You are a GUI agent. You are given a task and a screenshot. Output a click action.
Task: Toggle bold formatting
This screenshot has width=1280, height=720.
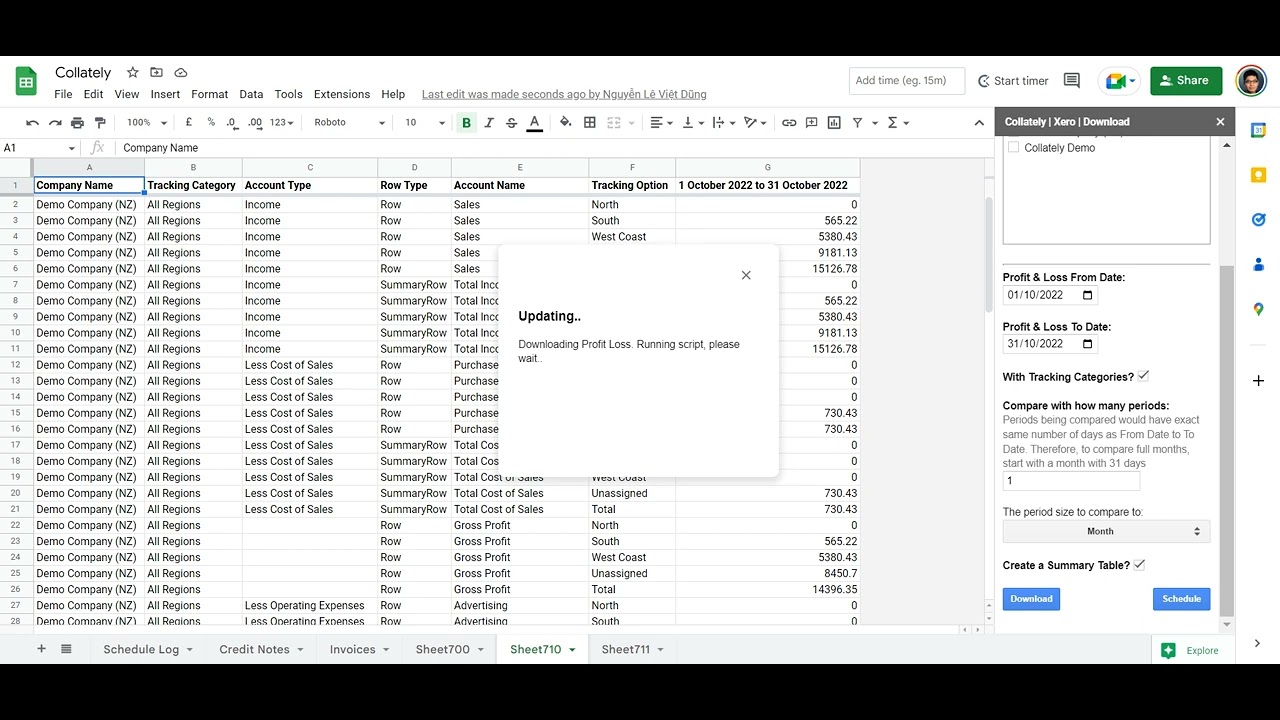pos(466,122)
